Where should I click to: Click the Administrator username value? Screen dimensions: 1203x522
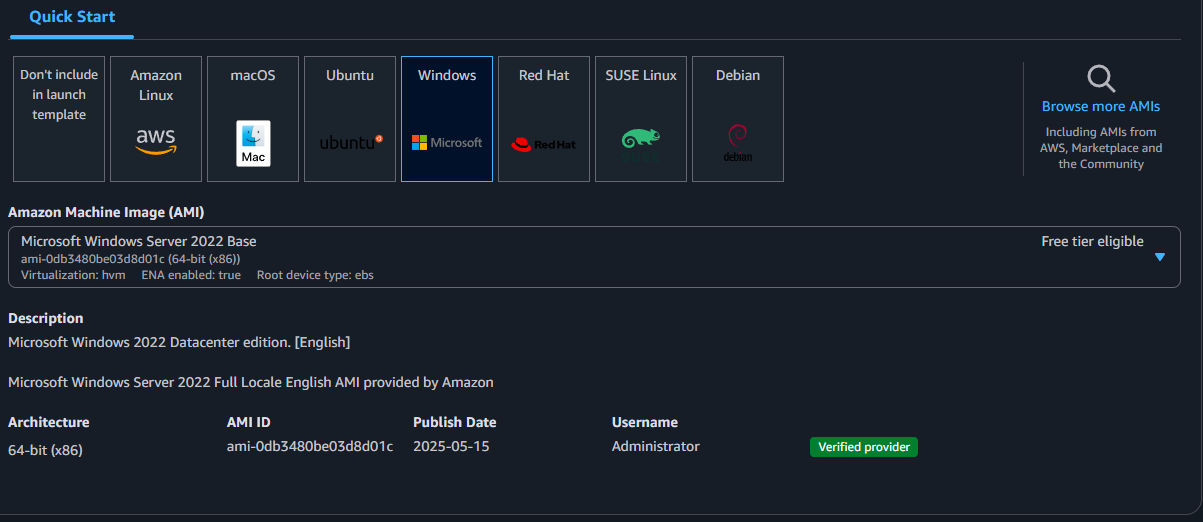(x=655, y=446)
